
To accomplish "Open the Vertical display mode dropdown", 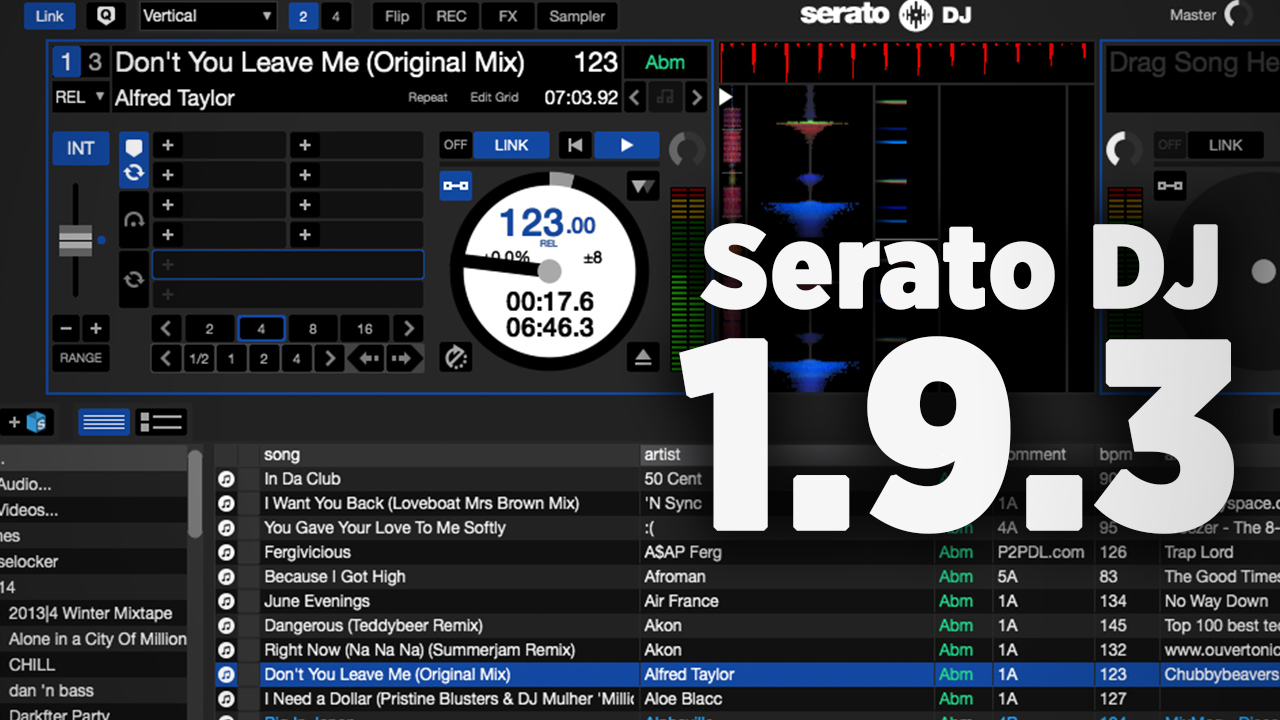I will pyautogui.click(x=208, y=16).
